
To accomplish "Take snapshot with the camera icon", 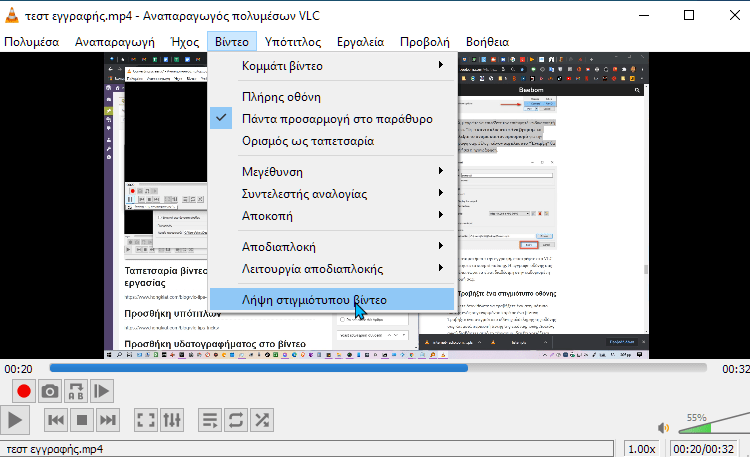I will coord(50,391).
